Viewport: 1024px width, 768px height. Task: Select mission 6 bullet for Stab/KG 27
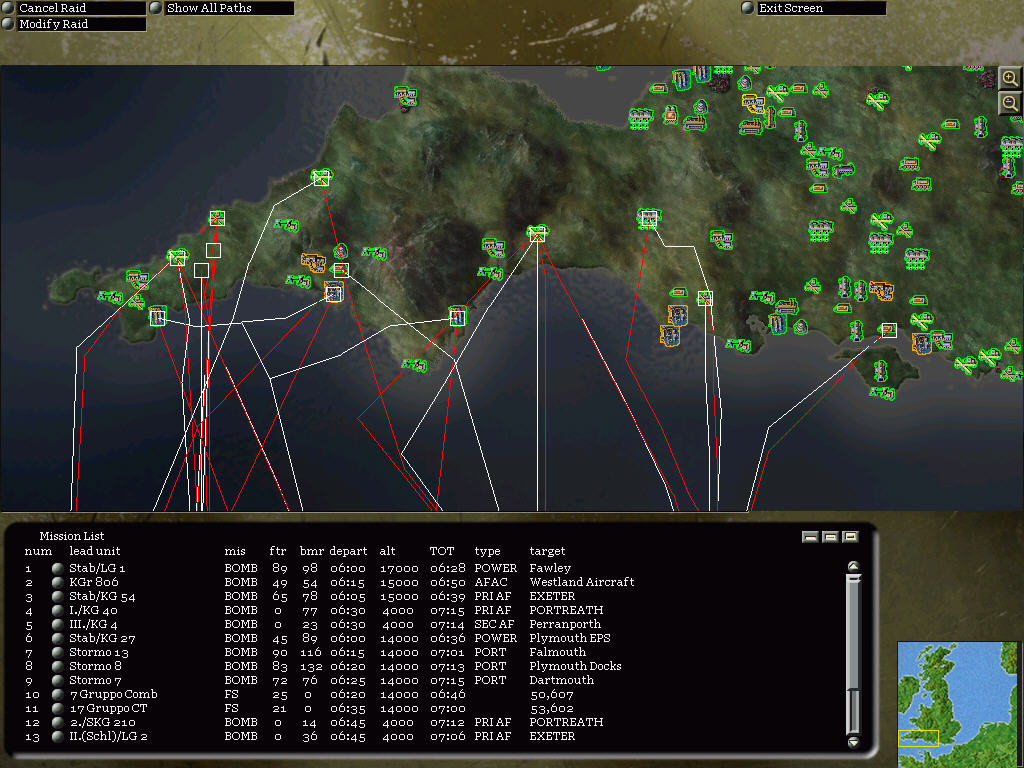[x=57, y=638]
